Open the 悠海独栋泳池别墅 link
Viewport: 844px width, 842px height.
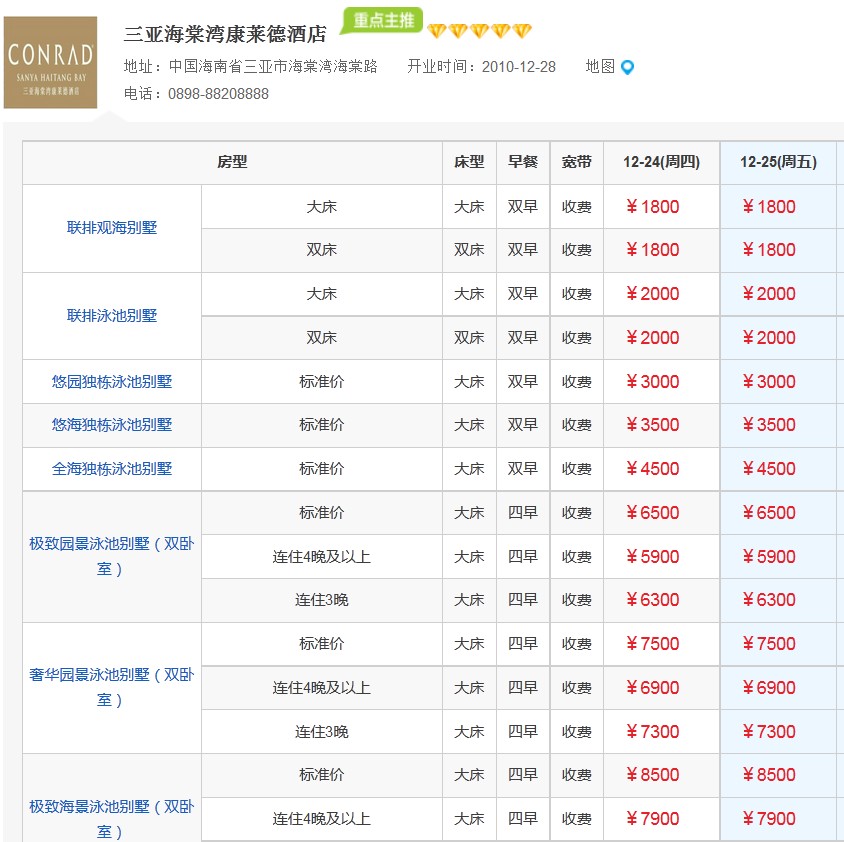[x=112, y=425]
